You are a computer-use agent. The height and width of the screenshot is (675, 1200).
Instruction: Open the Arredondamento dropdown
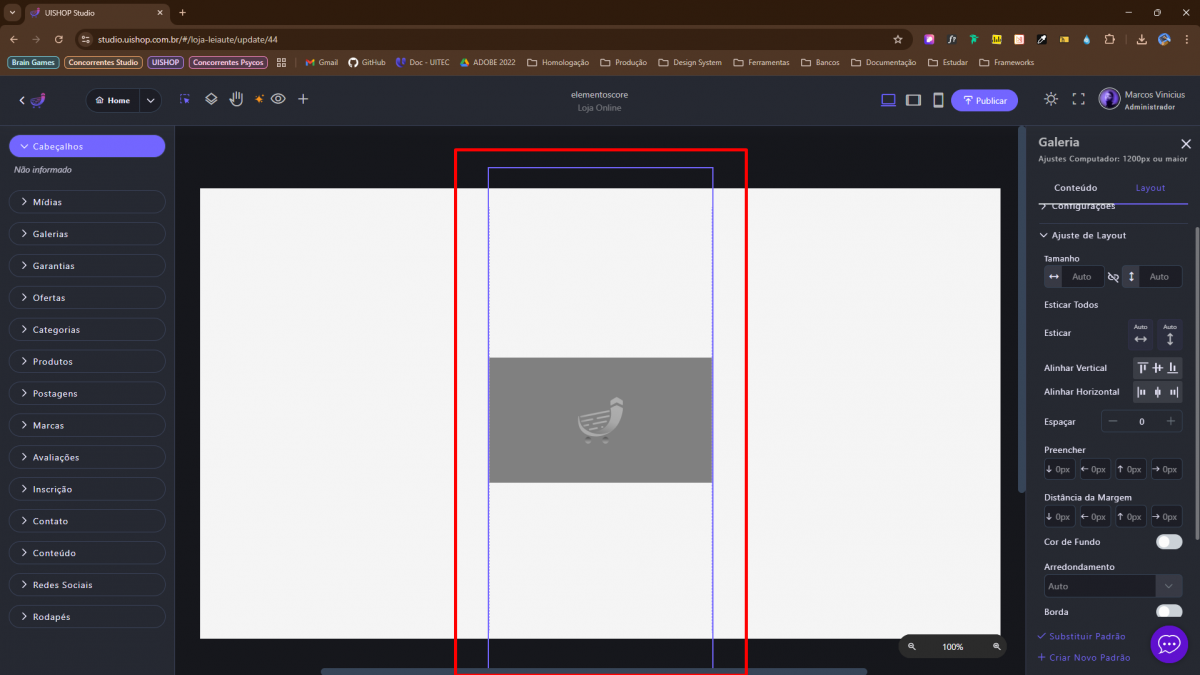coord(1168,586)
